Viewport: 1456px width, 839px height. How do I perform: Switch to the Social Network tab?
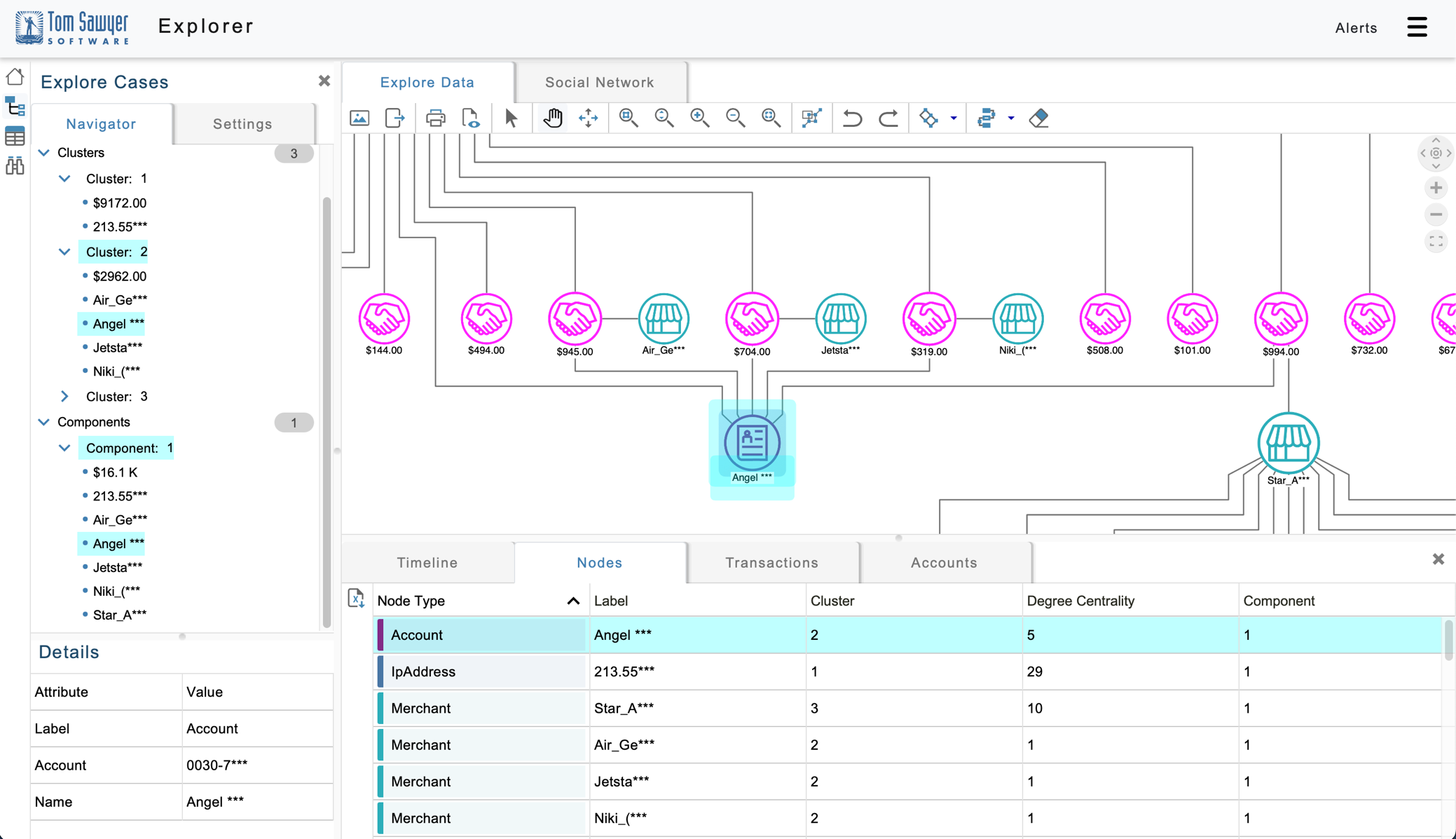click(x=600, y=82)
